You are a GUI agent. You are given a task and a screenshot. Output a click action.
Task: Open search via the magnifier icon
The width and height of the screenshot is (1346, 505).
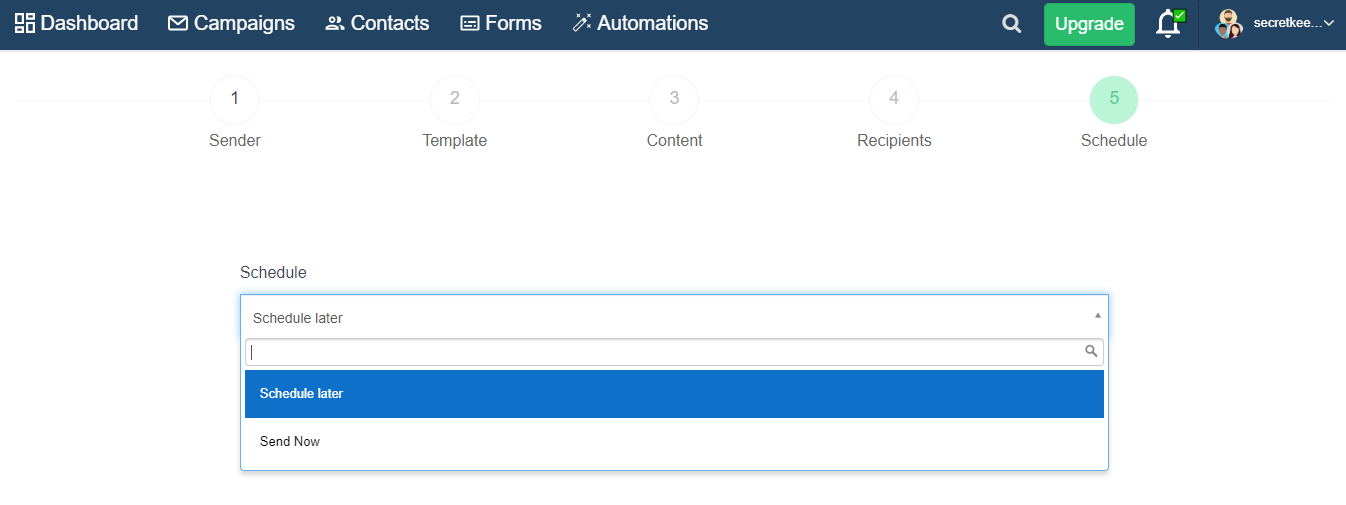point(1012,24)
